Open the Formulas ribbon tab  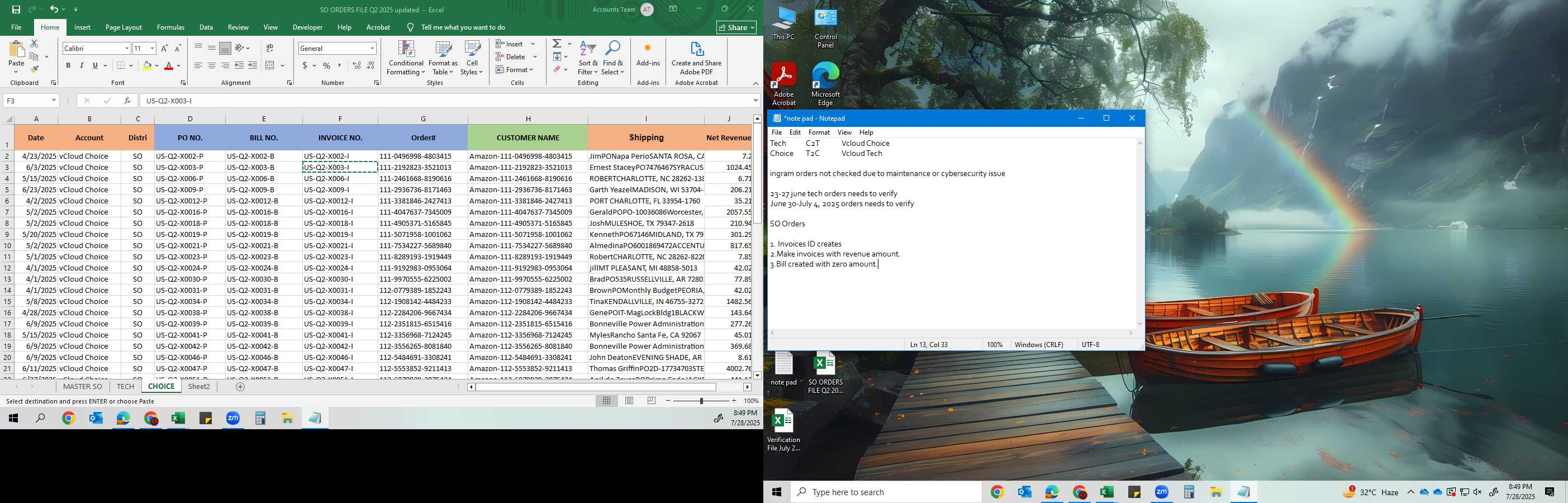point(170,27)
